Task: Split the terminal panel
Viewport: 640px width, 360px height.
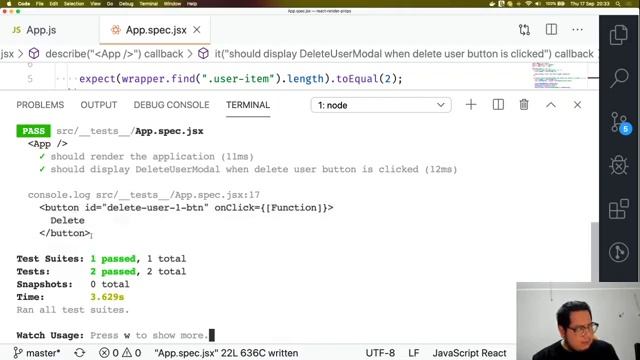Action: pos(498,105)
